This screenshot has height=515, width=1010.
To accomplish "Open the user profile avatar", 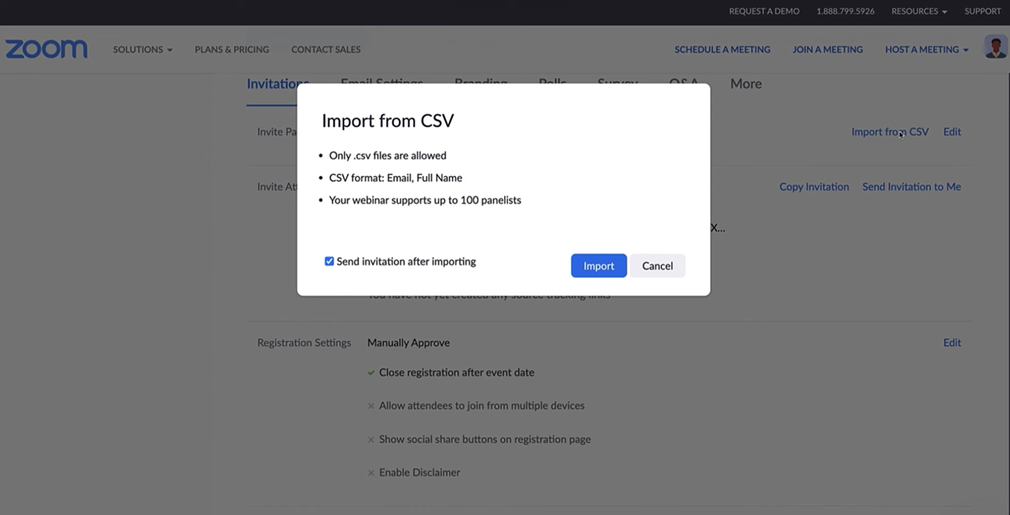I will pyautogui.click(x=995, y=47).
